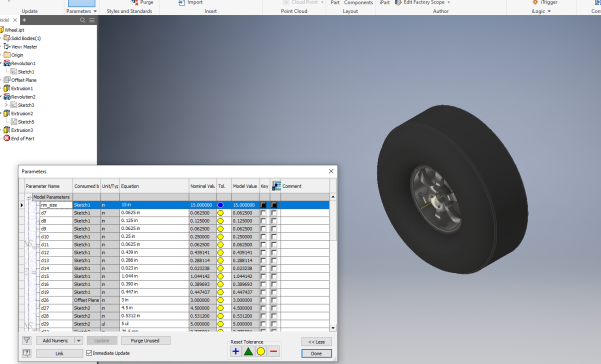Collapse the Revolution1 node in browser

click(x=1, y=63)
